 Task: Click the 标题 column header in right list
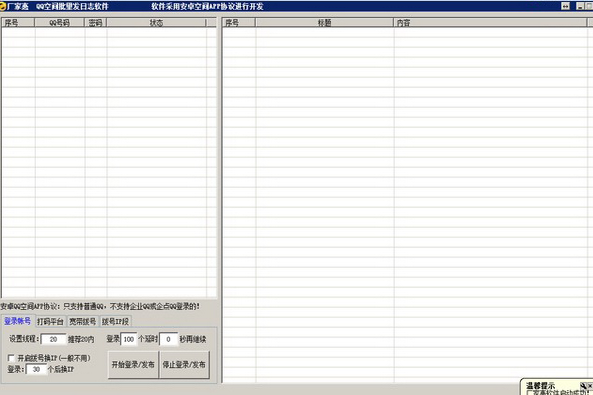(x=324, y=23)
